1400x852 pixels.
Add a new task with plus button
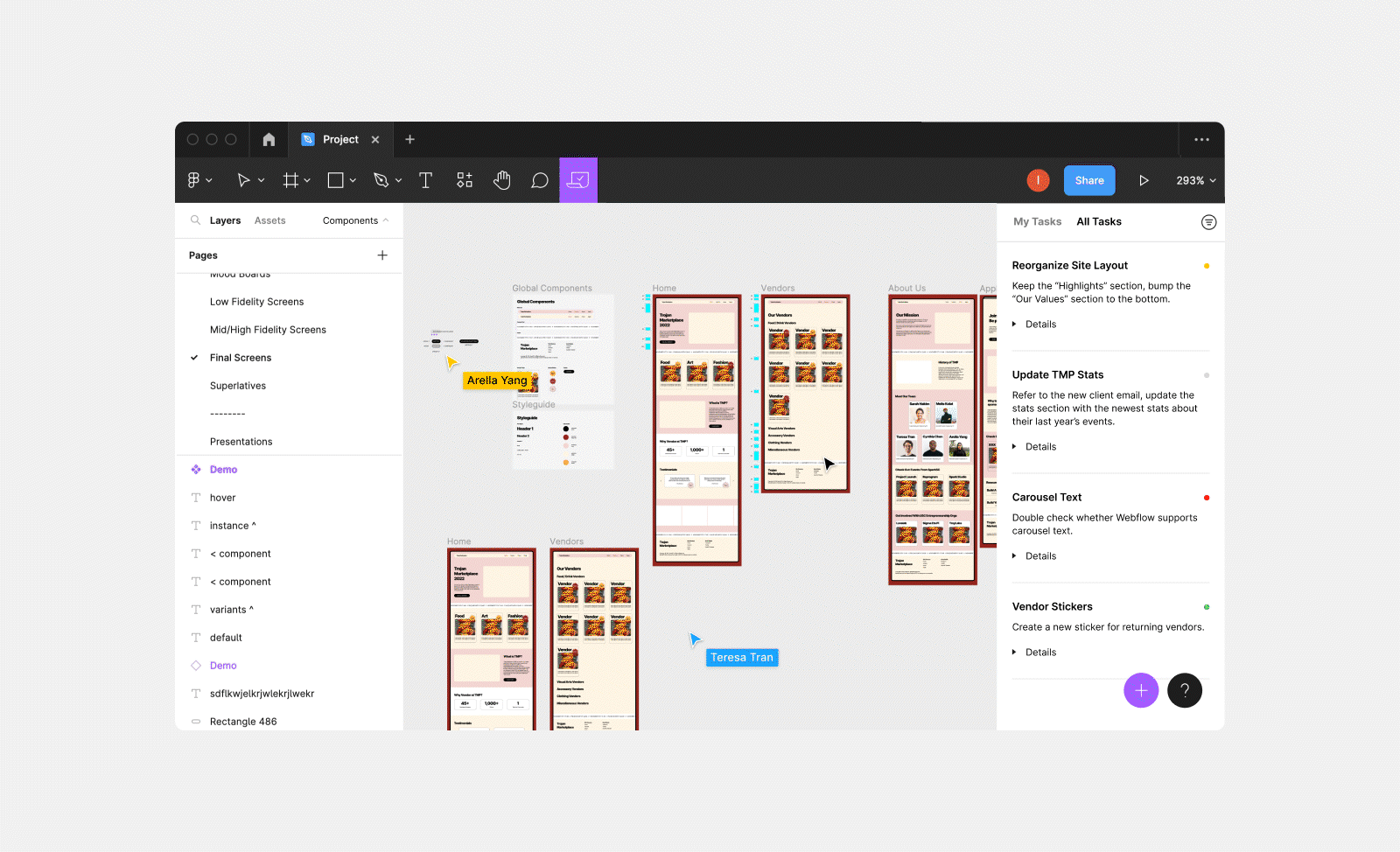1141,690
